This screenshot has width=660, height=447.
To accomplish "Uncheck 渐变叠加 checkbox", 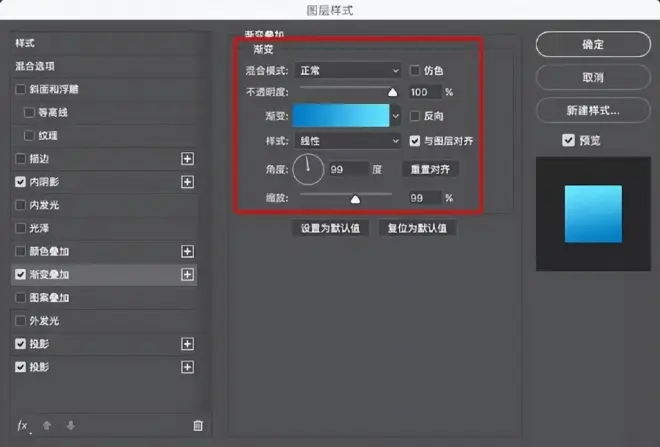I will [x=20, y=274].
